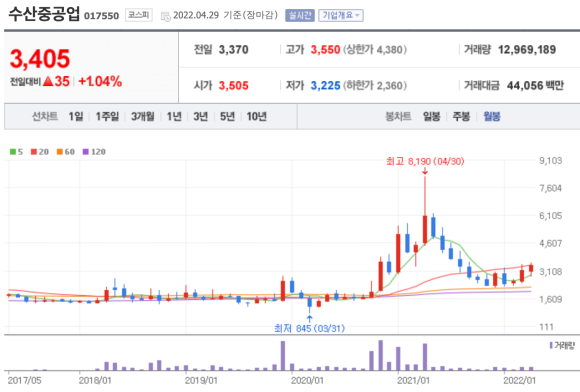The image size is (580, 392).
Task: Click the 전일 value 3,370
Action: pyautogui.click(x=233, y=50)
